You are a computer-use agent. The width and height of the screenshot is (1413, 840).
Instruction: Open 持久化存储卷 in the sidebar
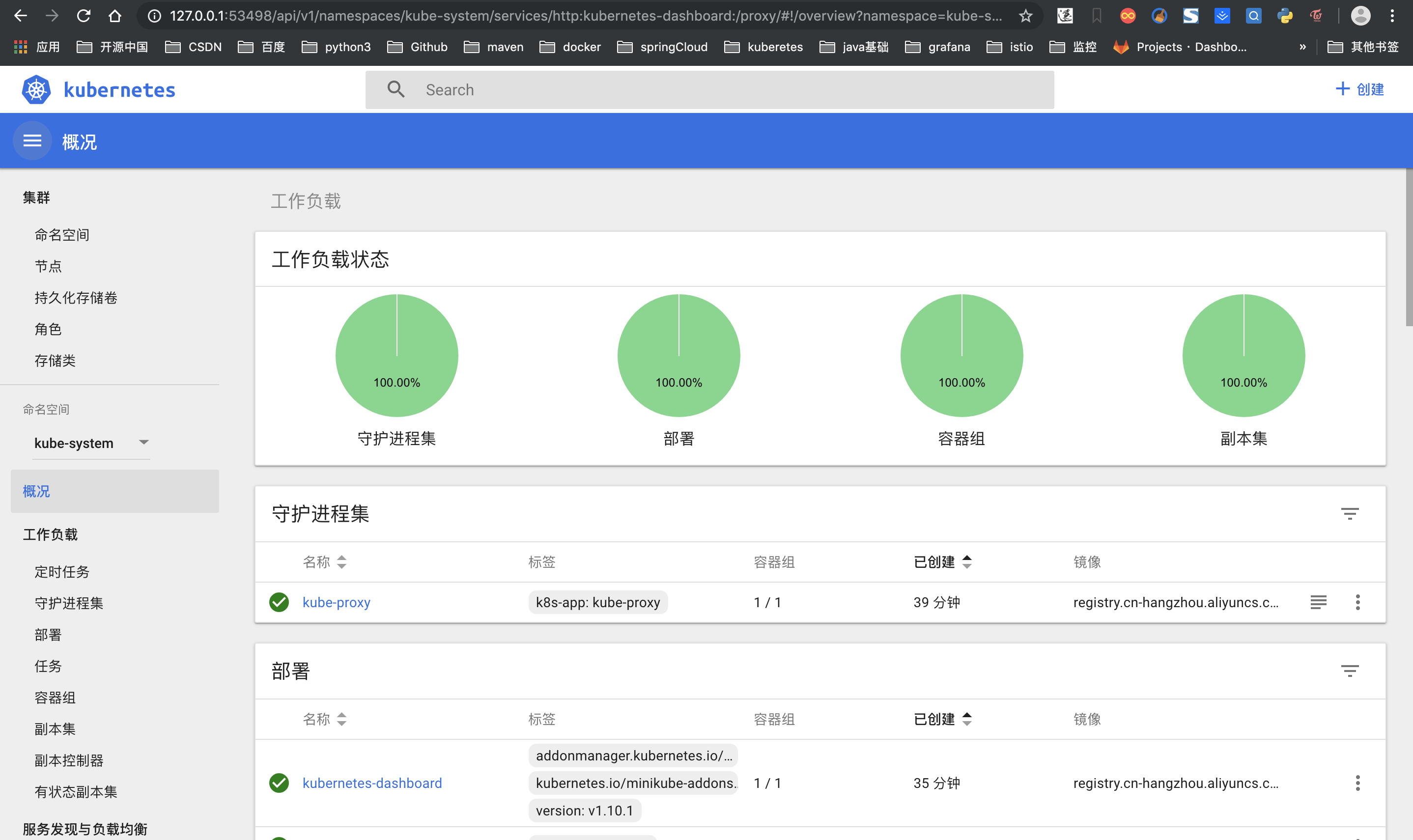[x=76, y=298]
